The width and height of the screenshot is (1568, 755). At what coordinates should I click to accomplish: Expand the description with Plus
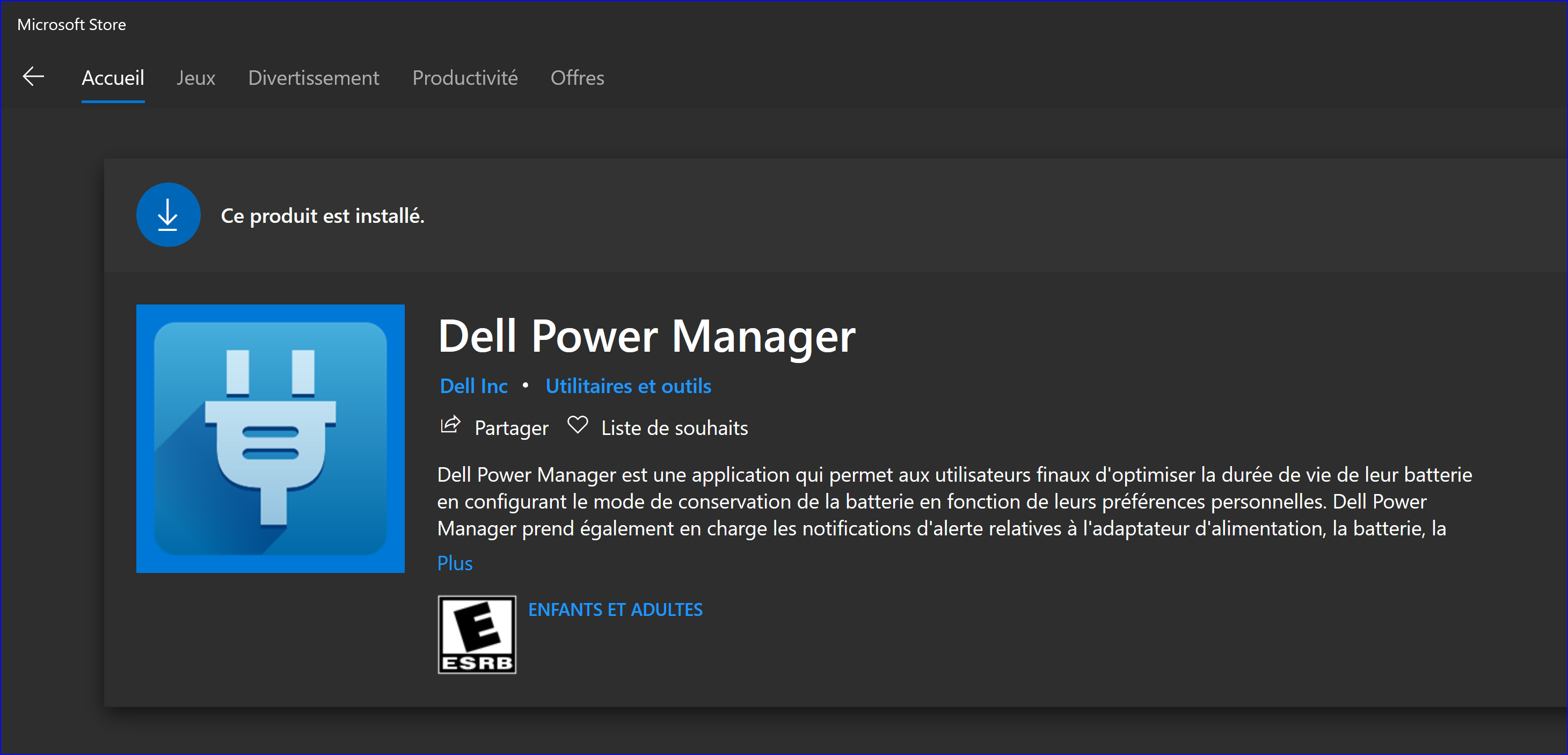[x=455, y=563]
